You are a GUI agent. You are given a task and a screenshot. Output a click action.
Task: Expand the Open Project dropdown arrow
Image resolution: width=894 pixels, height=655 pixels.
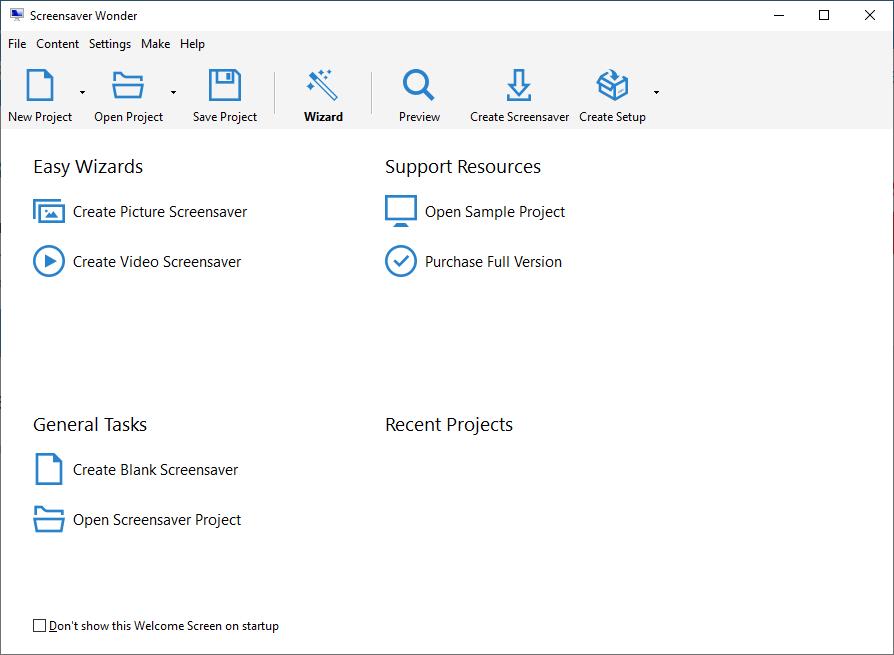coord(173,92)
